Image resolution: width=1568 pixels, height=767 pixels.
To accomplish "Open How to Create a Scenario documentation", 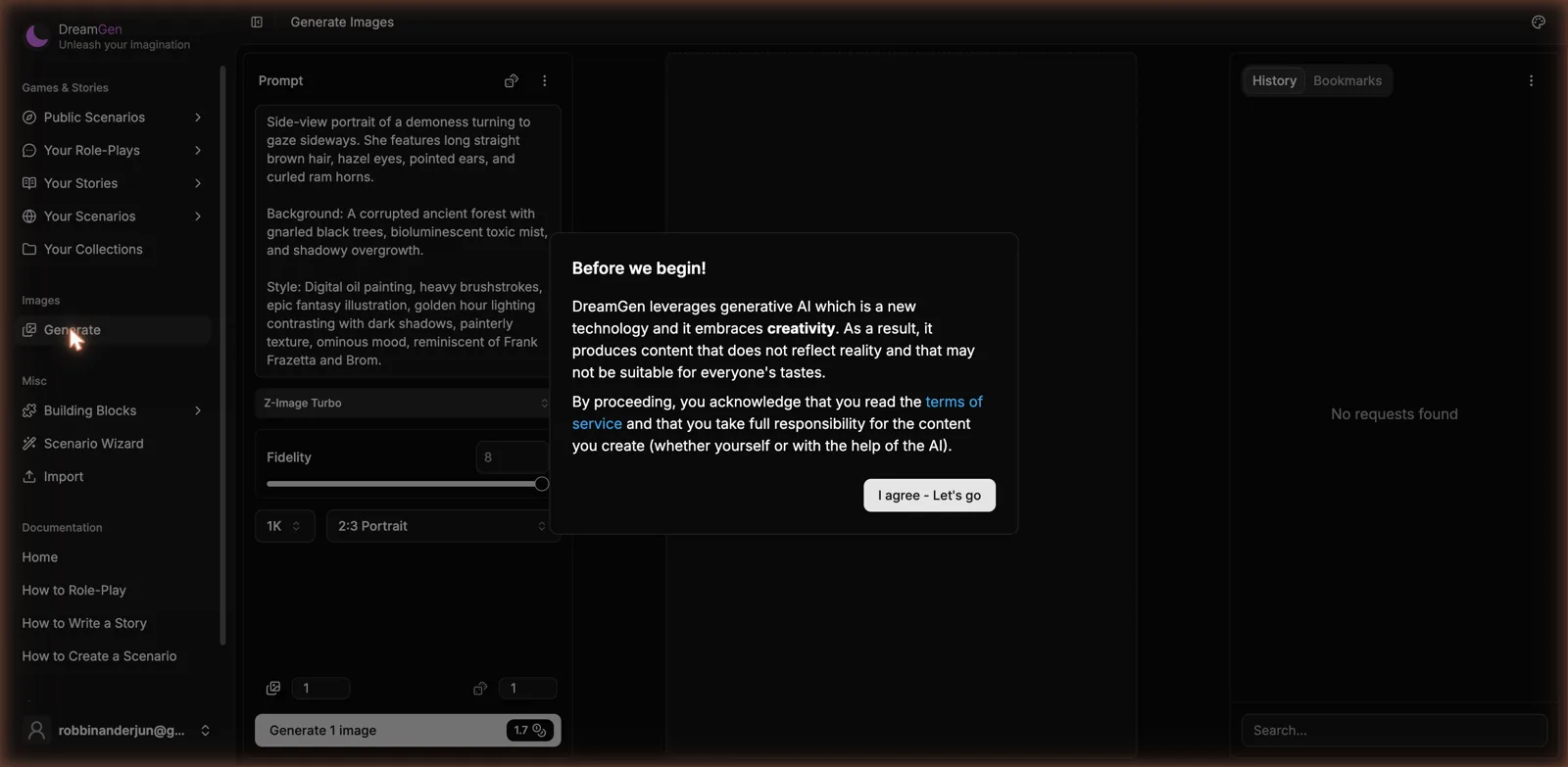I will click(99, 657).
